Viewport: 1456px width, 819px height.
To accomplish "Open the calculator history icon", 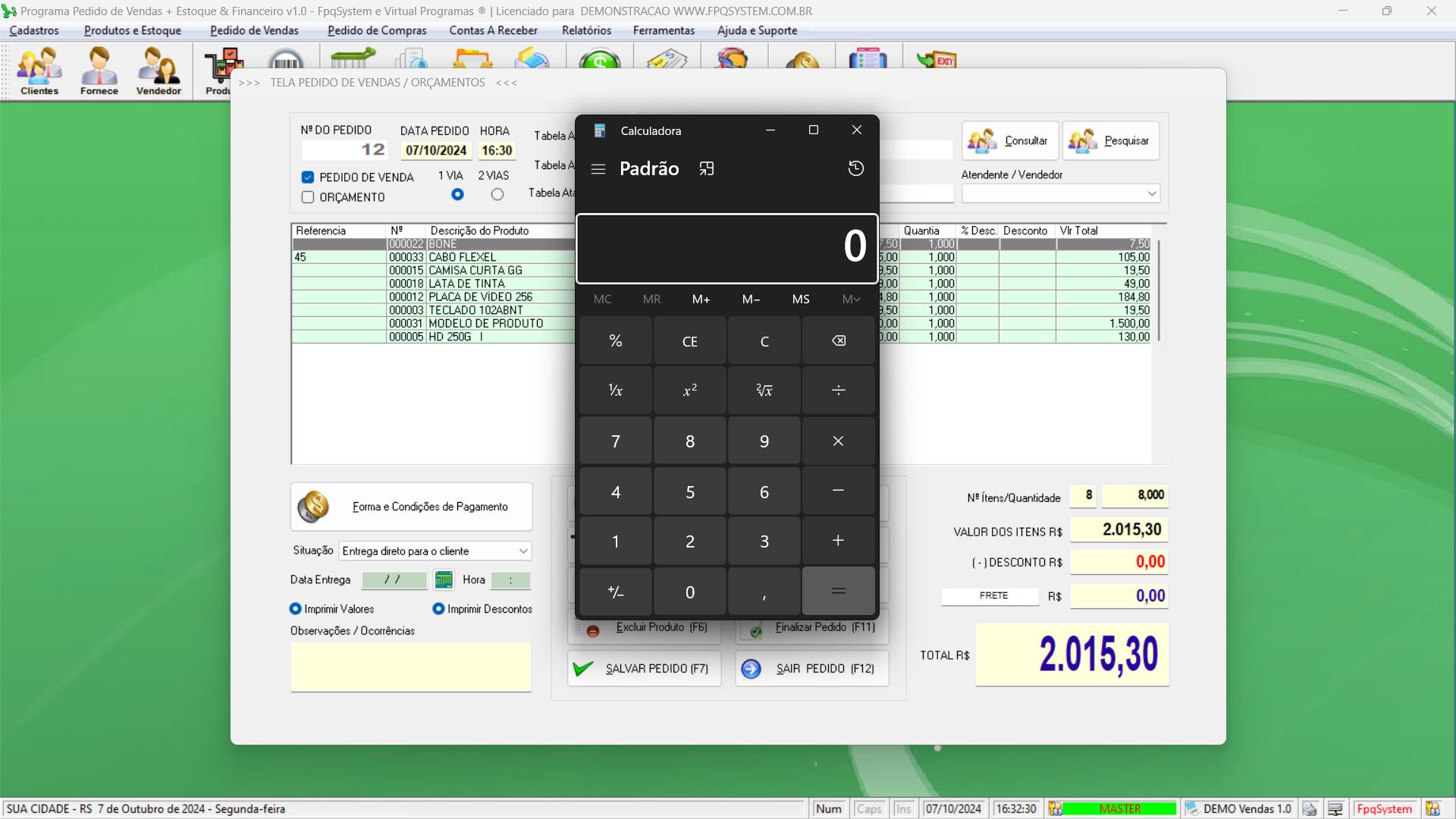I will pyautogui.click(x=855, y=168).
